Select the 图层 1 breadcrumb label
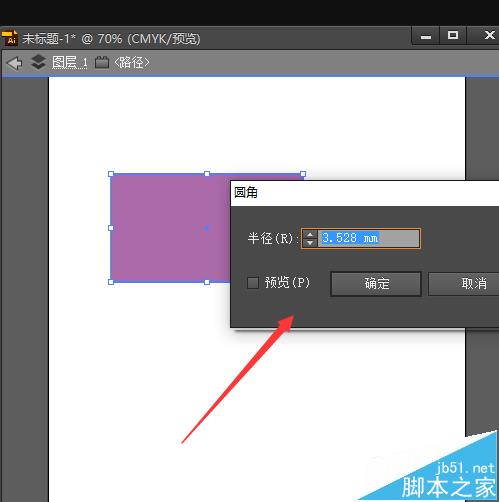Viewport: 499px width, 502px height. click(69, 62)
